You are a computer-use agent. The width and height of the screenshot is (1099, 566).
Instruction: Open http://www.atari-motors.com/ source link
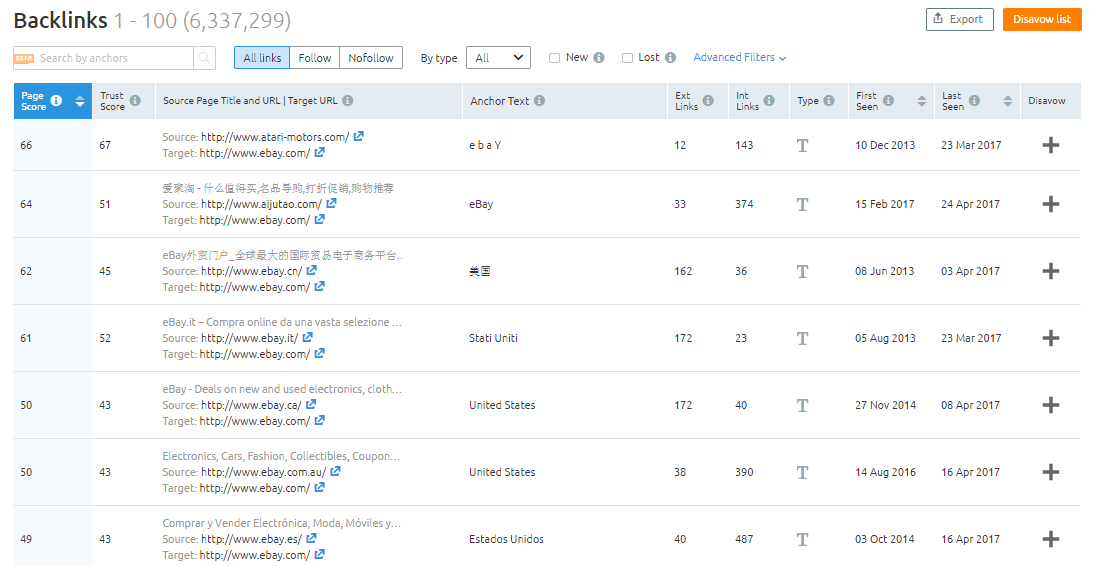[x=275, y=137]
